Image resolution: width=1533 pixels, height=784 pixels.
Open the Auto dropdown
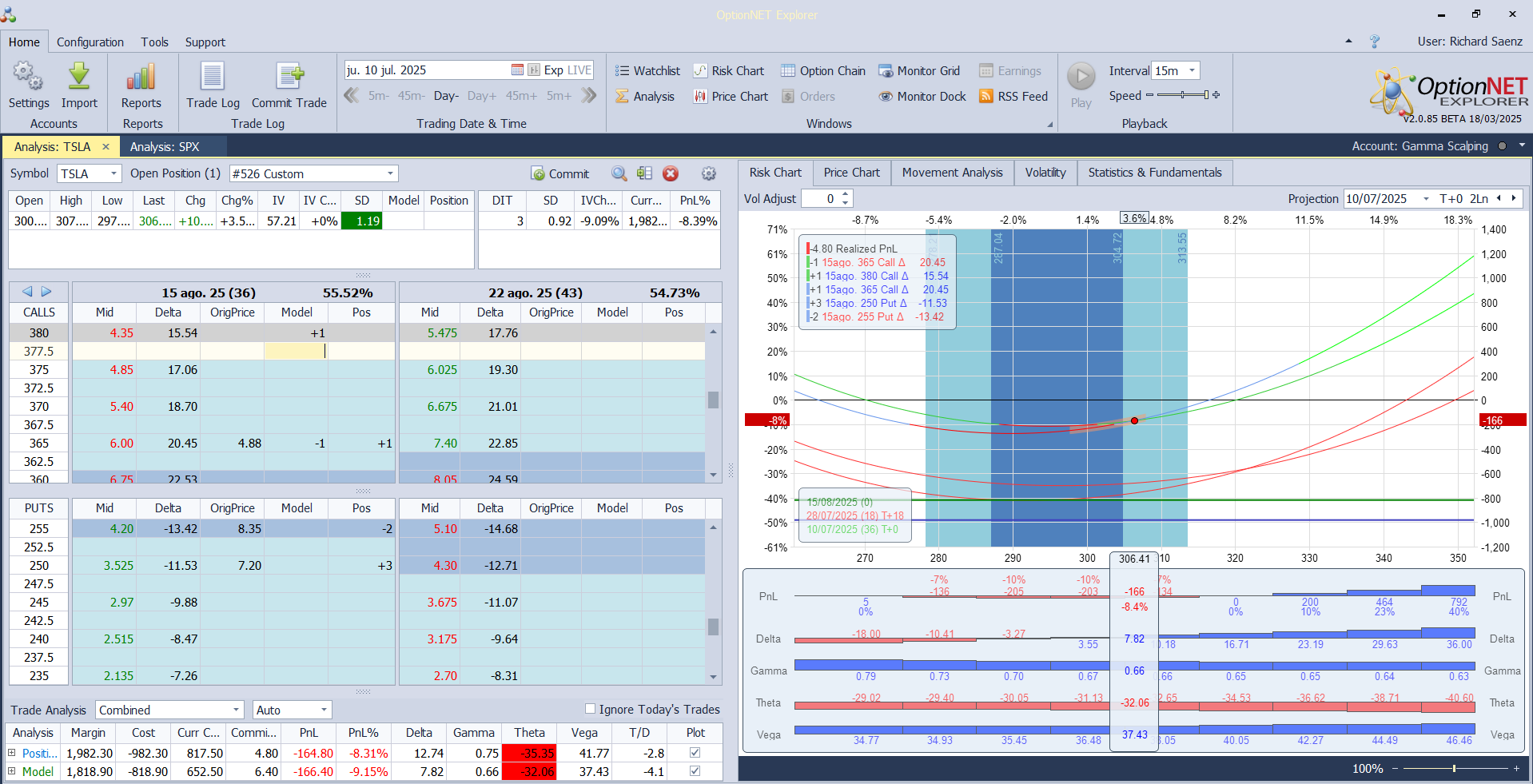[x=324, y=710]
